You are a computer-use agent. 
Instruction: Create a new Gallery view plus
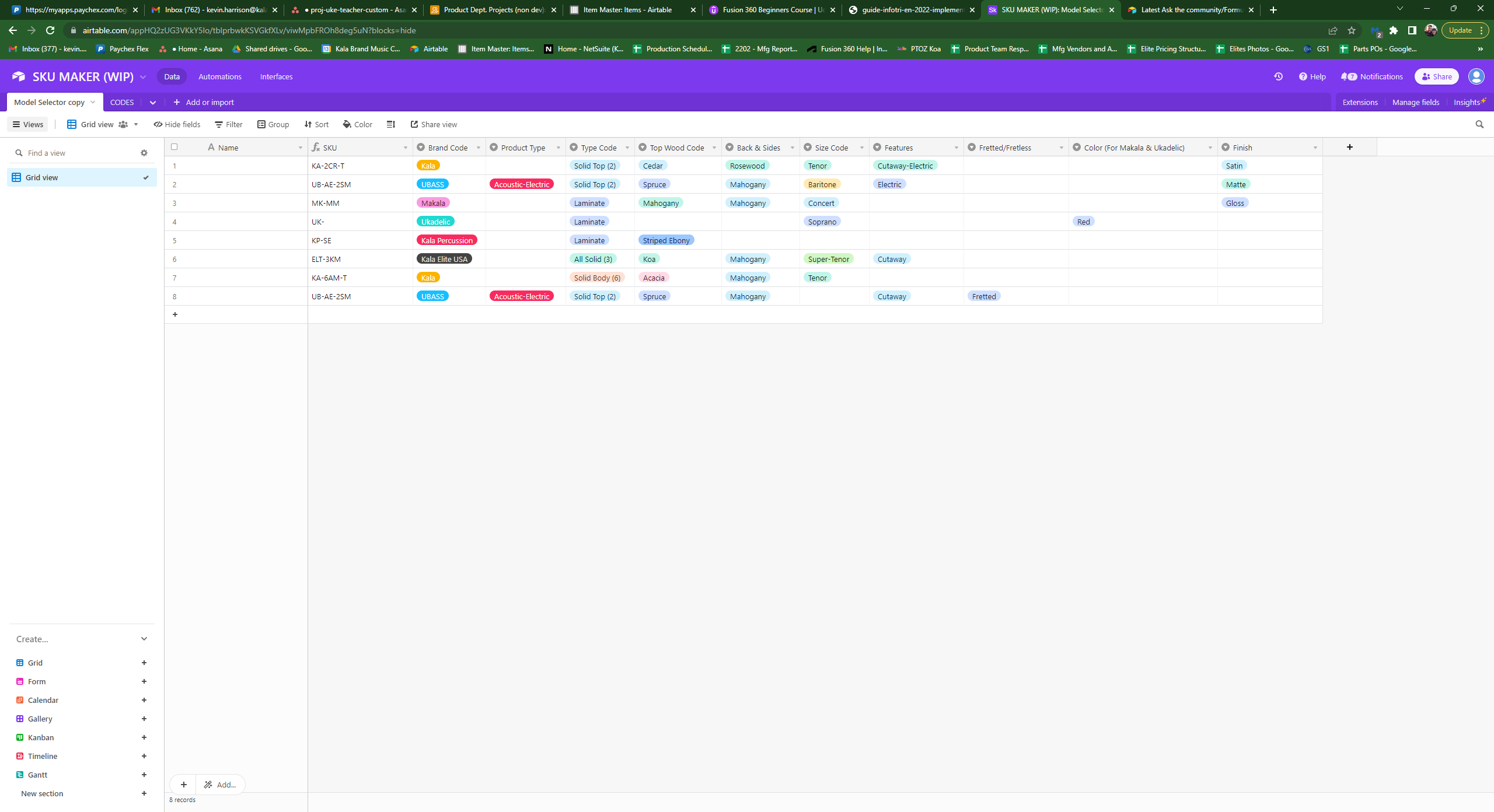144,719
